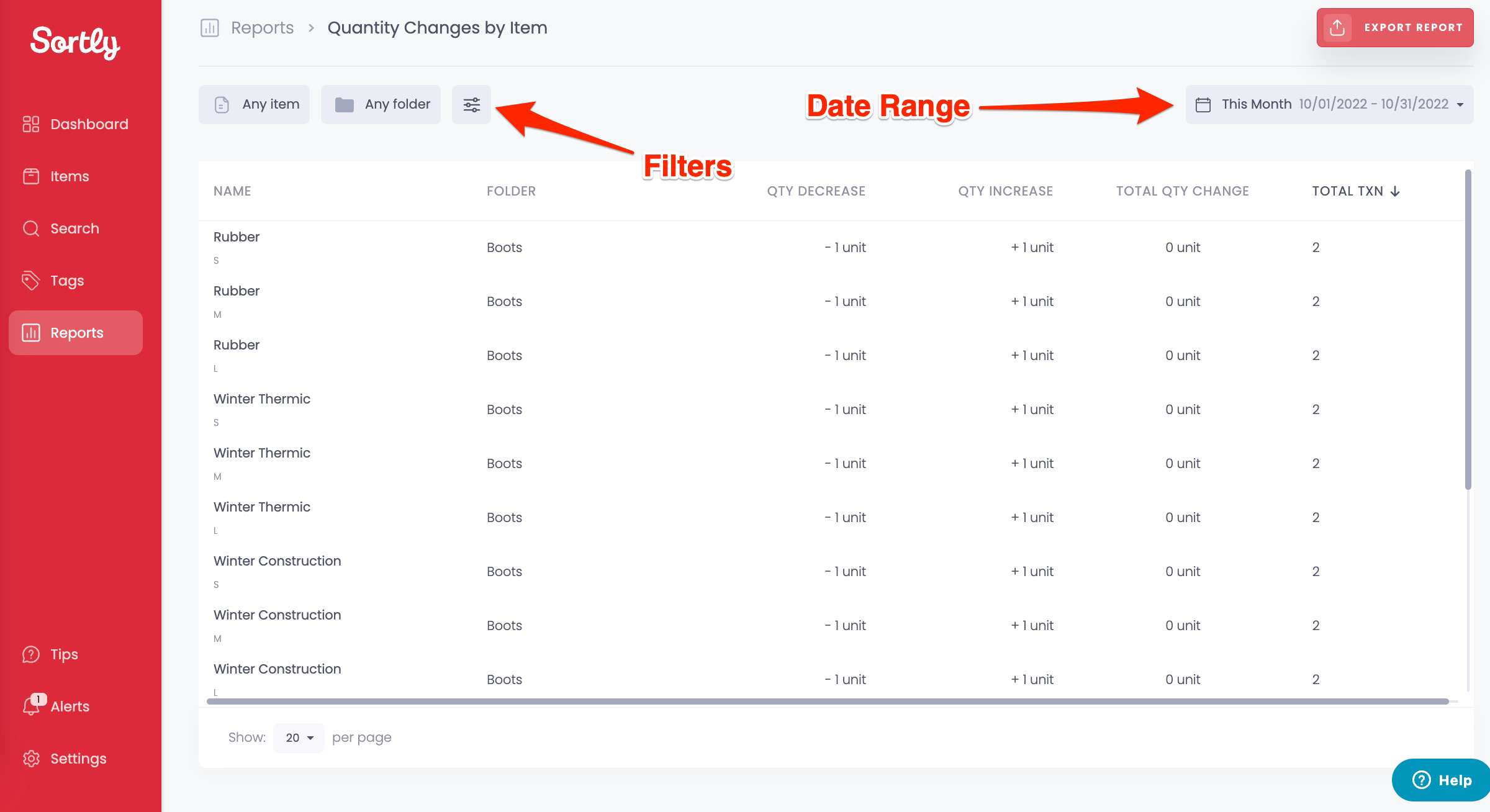Click the document icon in Any item
Viewport: 1490px width, 812px height.
coord(222,104)
